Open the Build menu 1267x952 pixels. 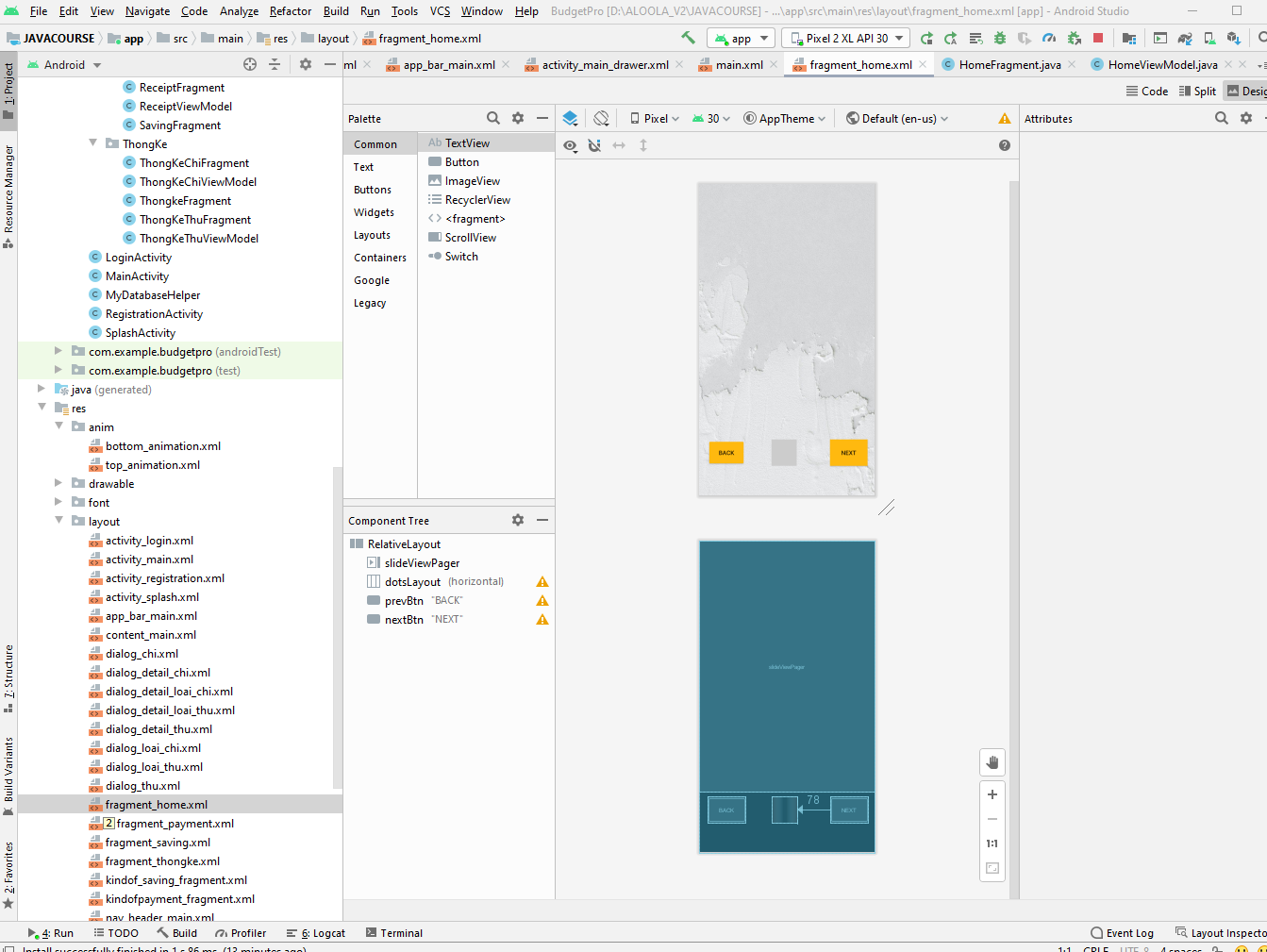336,11
